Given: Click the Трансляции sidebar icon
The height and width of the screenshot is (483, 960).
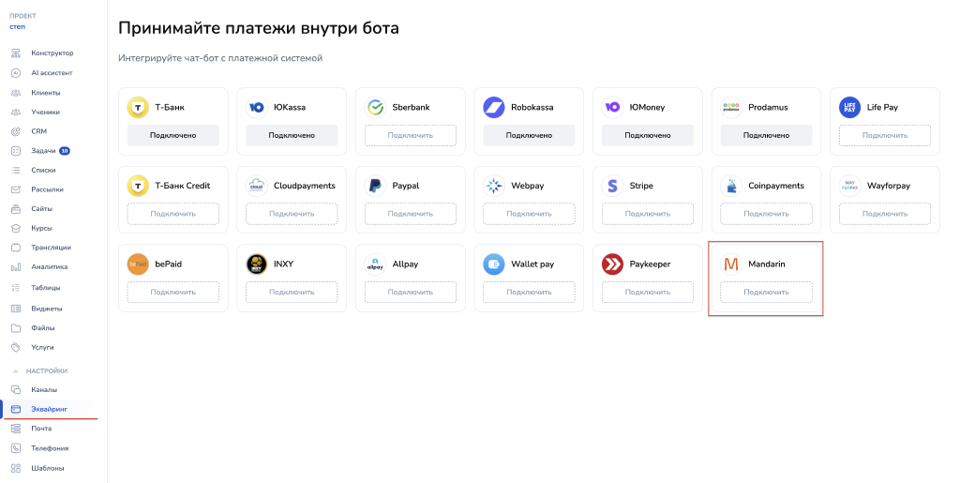Looking at the screenshot, I should 16,248.
